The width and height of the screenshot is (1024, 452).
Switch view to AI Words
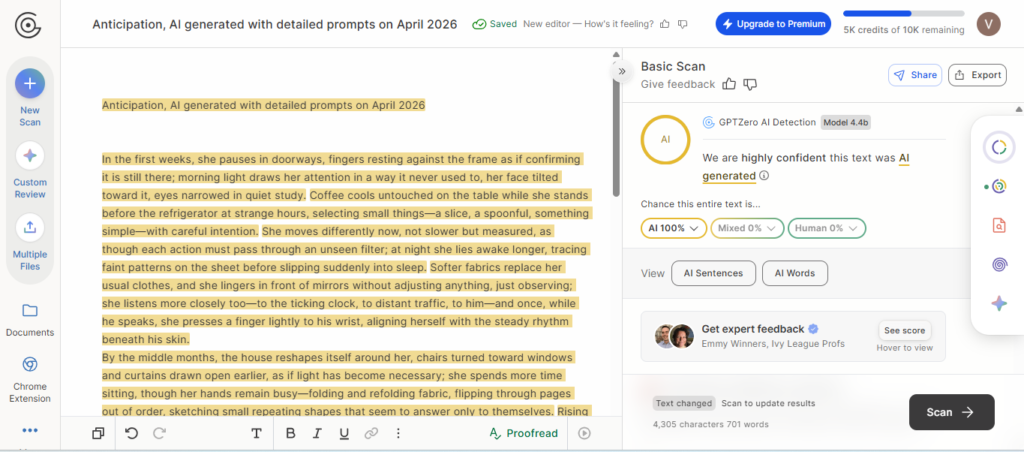795,273
